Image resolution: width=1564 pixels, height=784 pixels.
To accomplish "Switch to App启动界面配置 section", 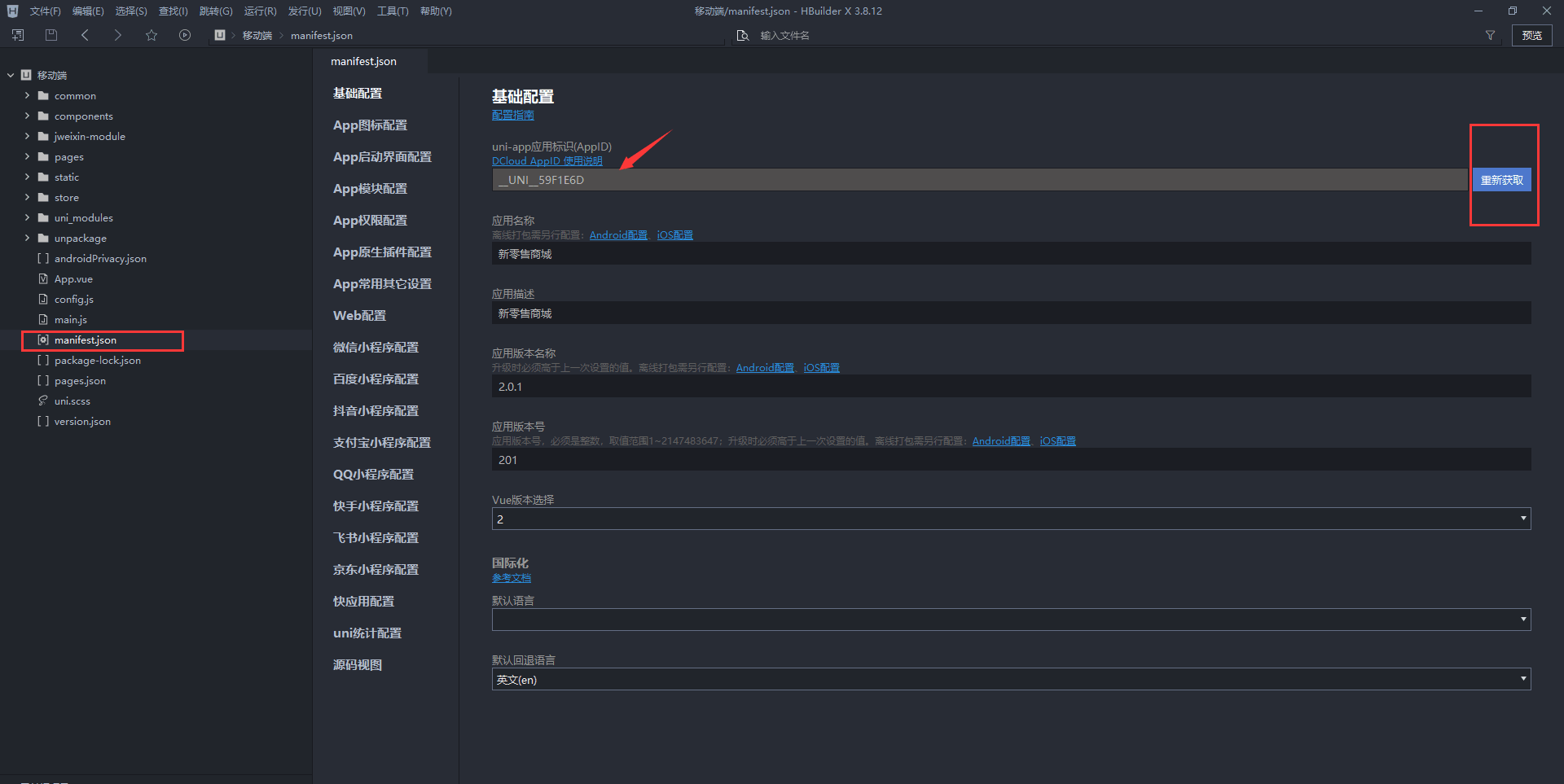I will pyautogui.click(x=382, y=157).
